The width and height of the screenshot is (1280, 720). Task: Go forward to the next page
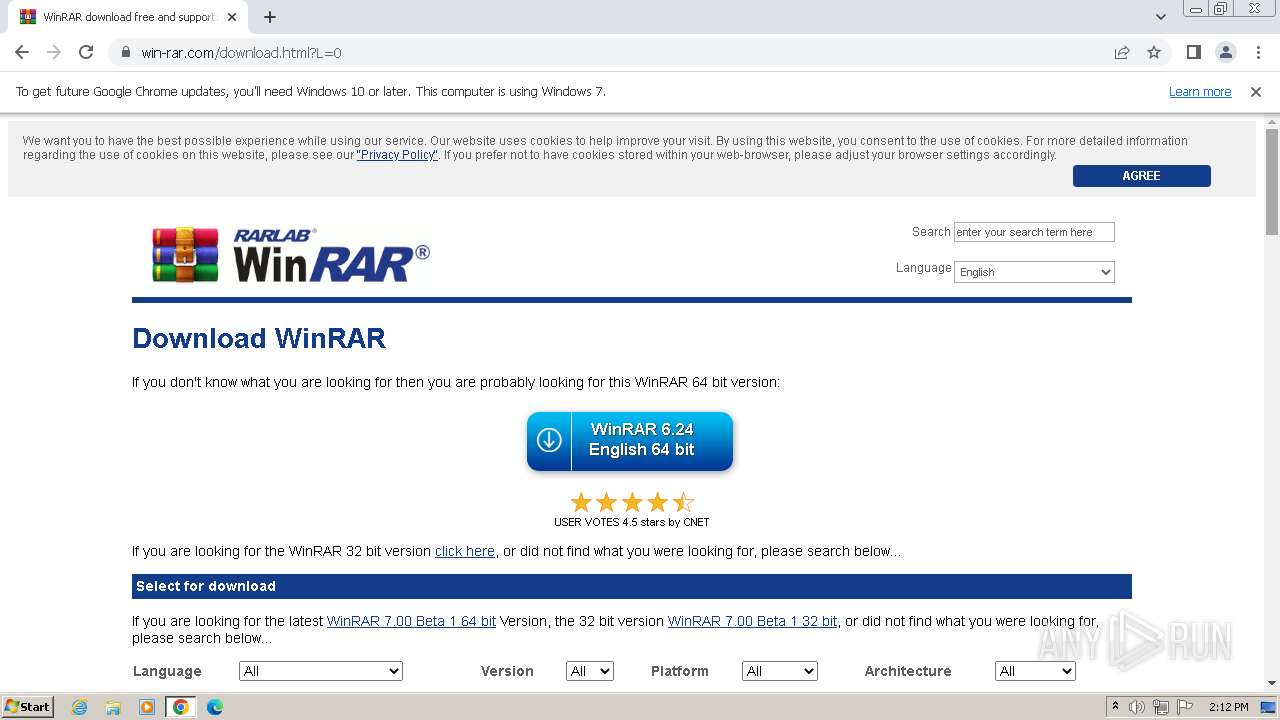pos(54,52)
